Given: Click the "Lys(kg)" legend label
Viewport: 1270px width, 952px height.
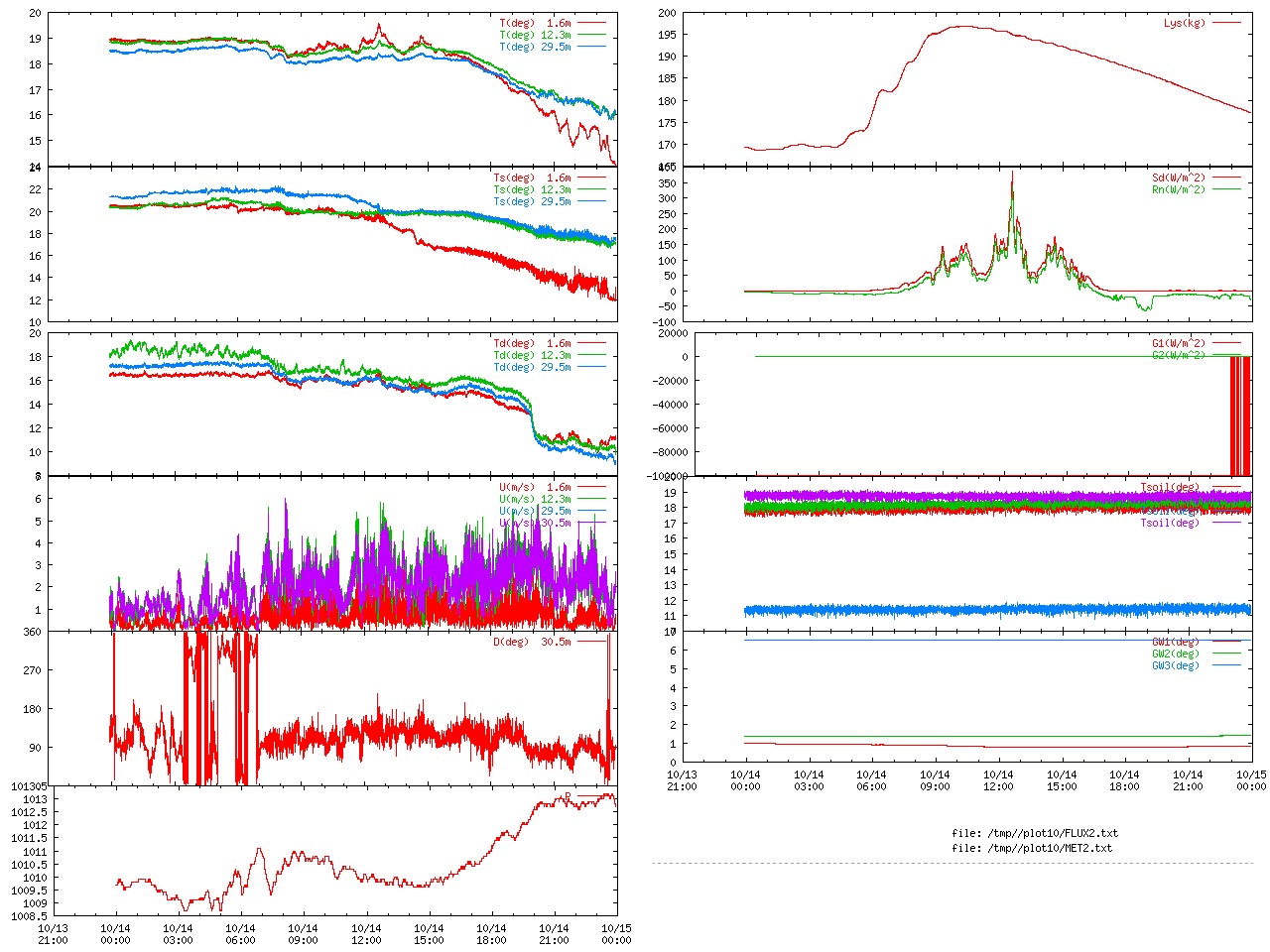Looking at the screenshot, I should click(1185, 23).
